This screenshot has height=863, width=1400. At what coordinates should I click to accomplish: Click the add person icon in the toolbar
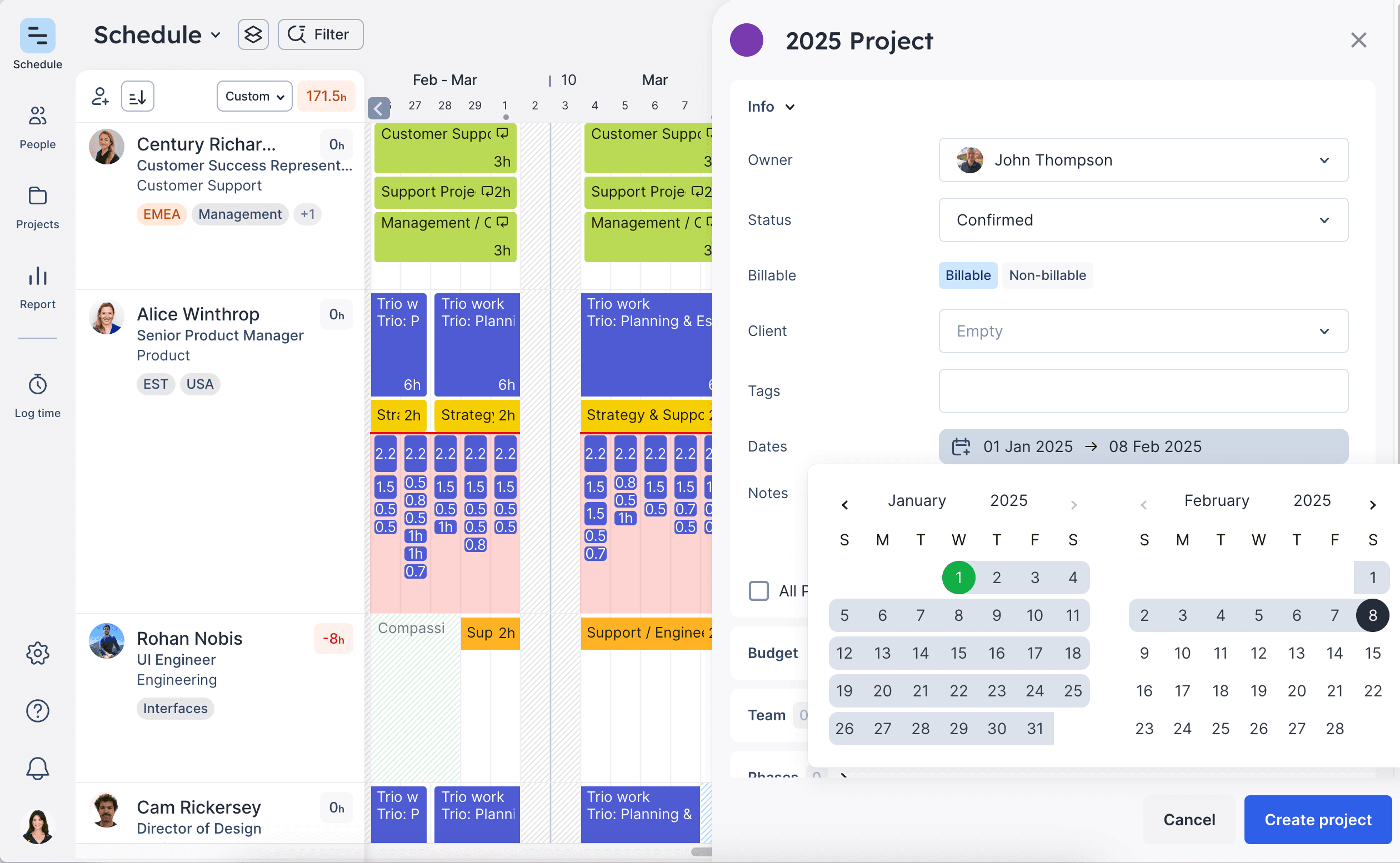(100, 96)
